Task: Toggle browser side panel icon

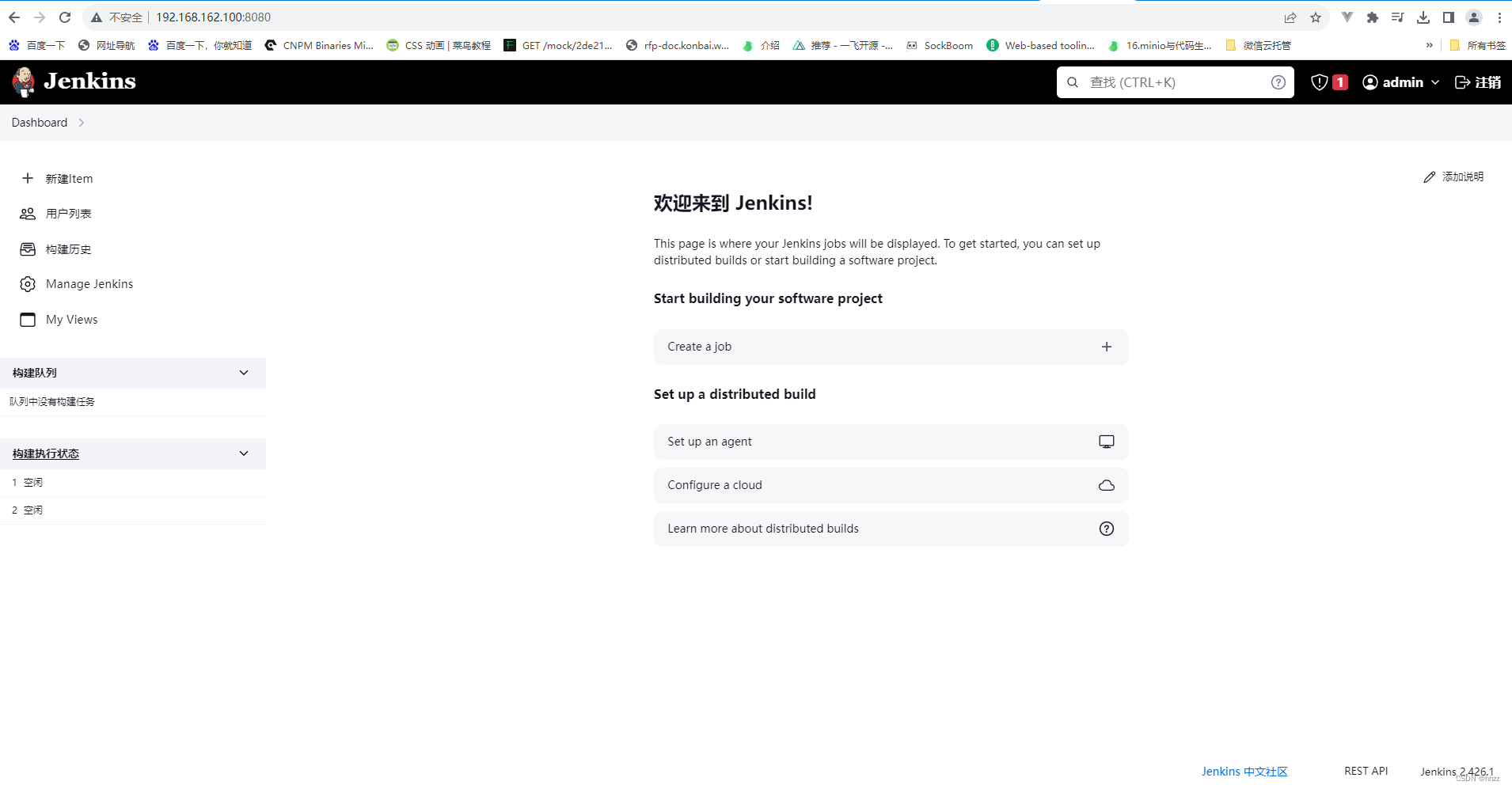Action: click(1449, 17)
